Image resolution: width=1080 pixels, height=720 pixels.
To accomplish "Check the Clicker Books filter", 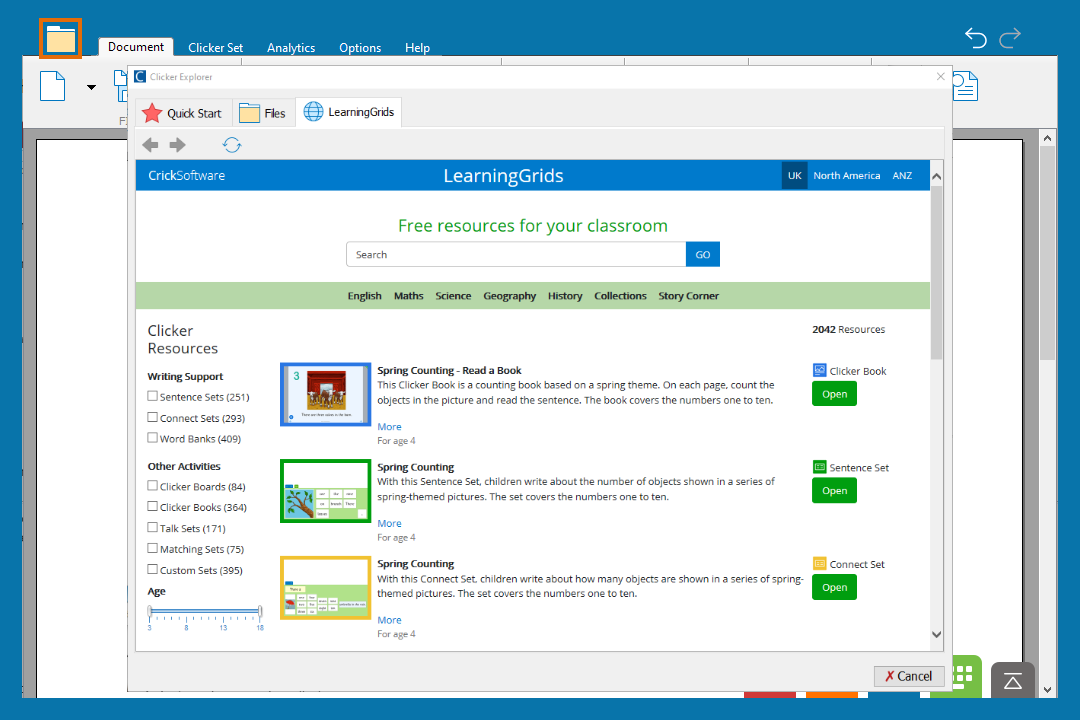I will click(x=153, y=507).
